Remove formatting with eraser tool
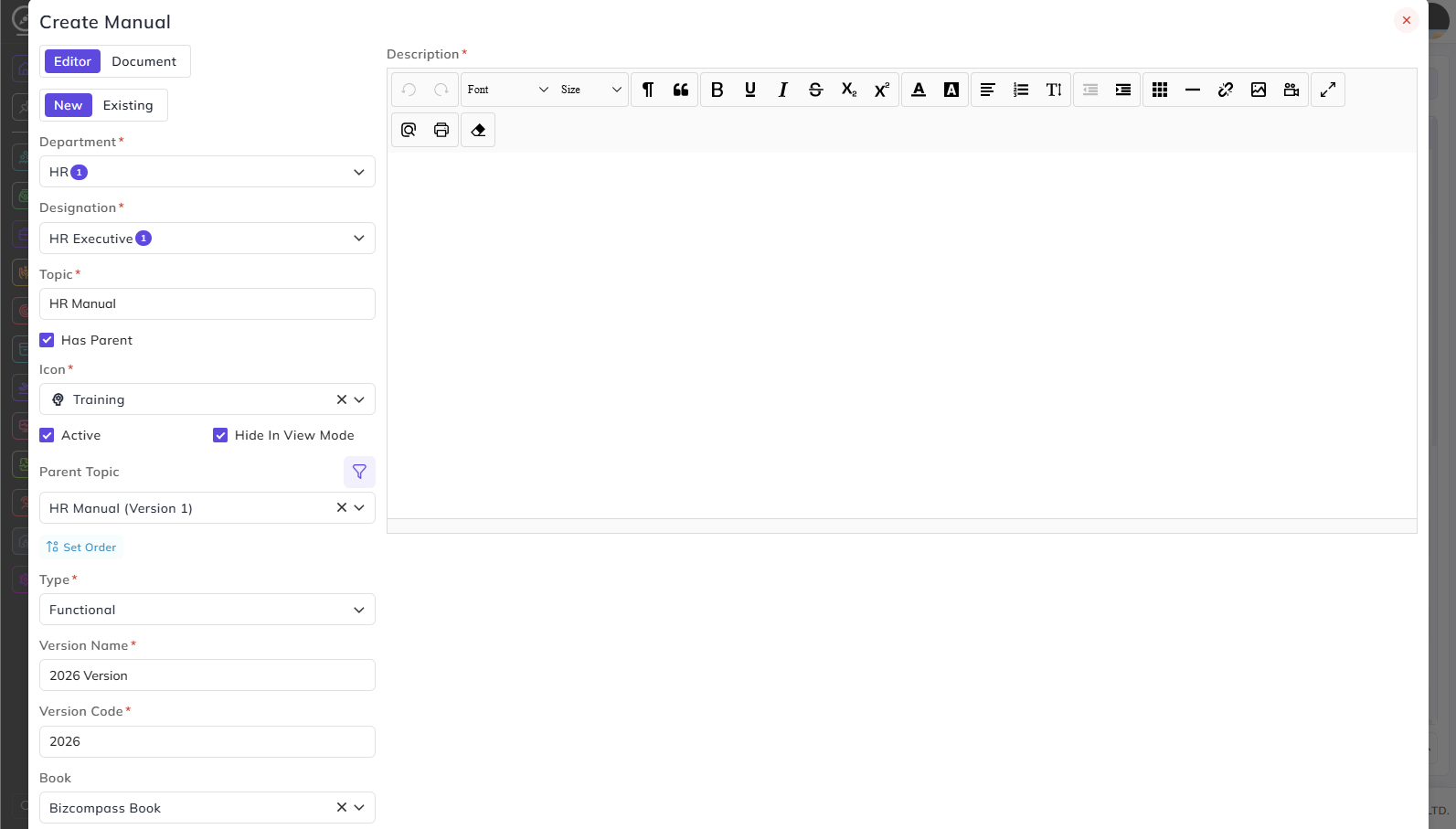The image size is (1456, 829). point(478,130)
